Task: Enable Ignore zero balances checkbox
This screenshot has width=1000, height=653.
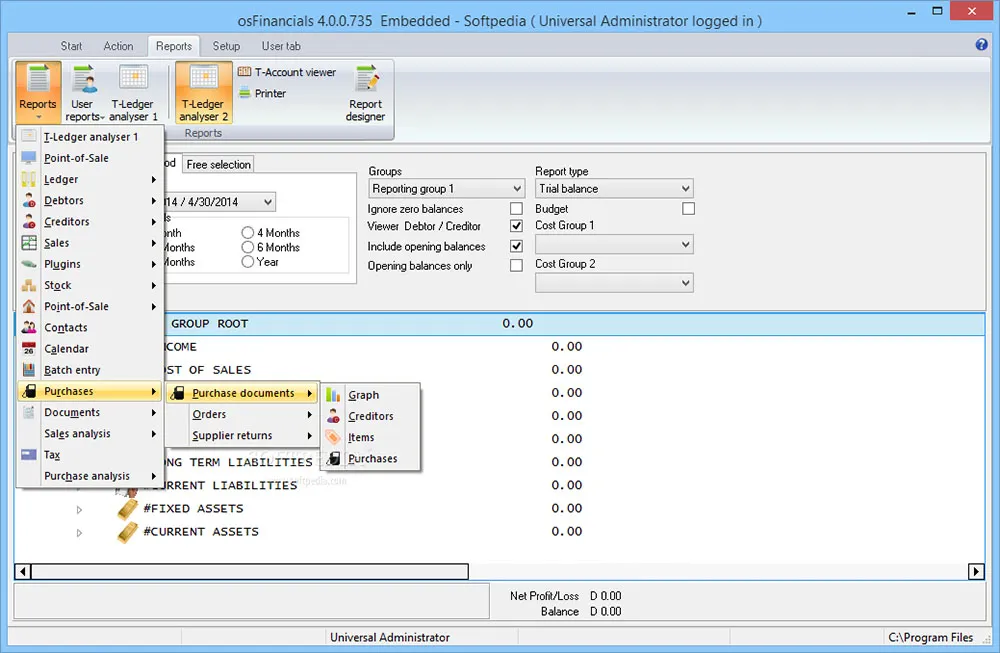Action: [x=516, y=209]
